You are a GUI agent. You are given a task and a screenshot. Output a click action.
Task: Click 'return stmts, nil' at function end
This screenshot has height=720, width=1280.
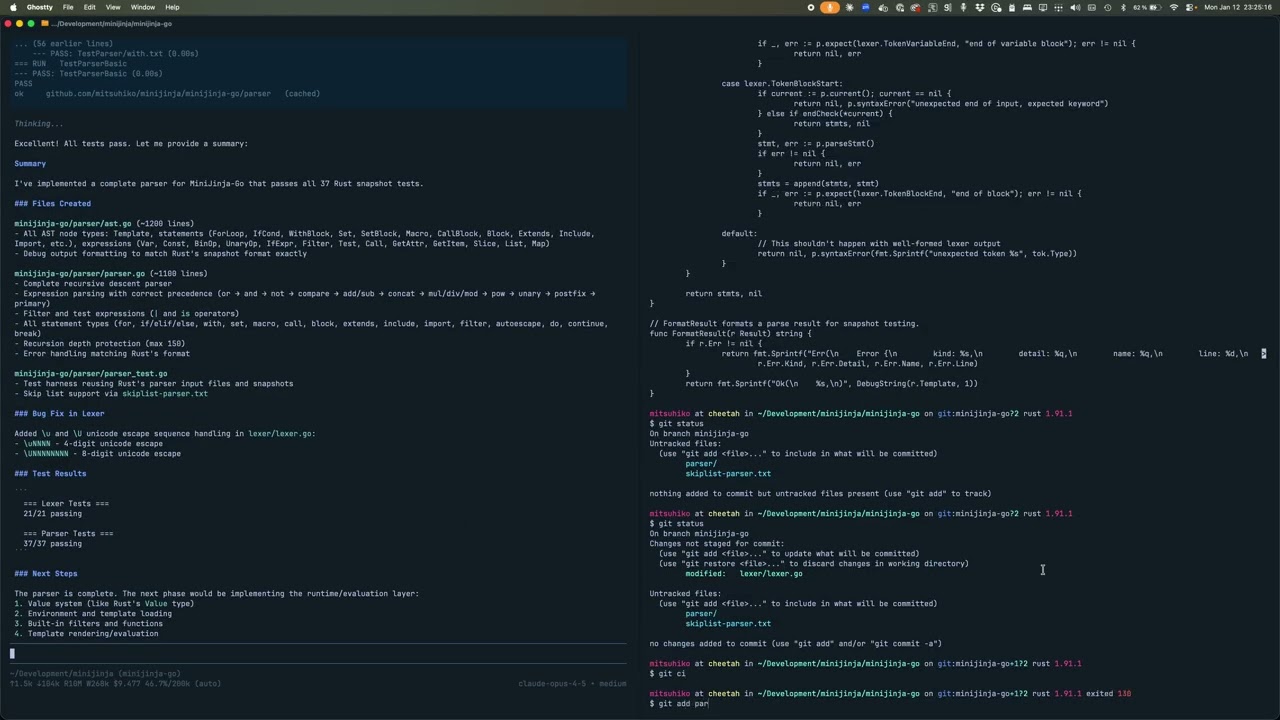click(x=723, y=294)
